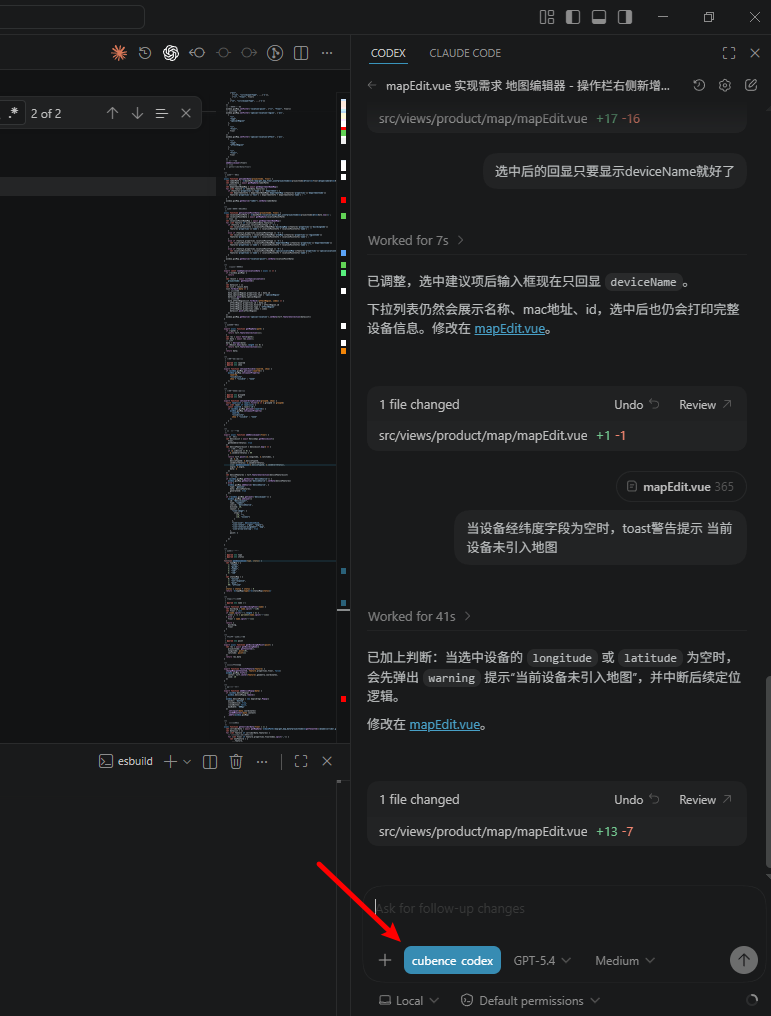
Task: Toggle primary side bar visibility
Action: (x=573, y=17)
